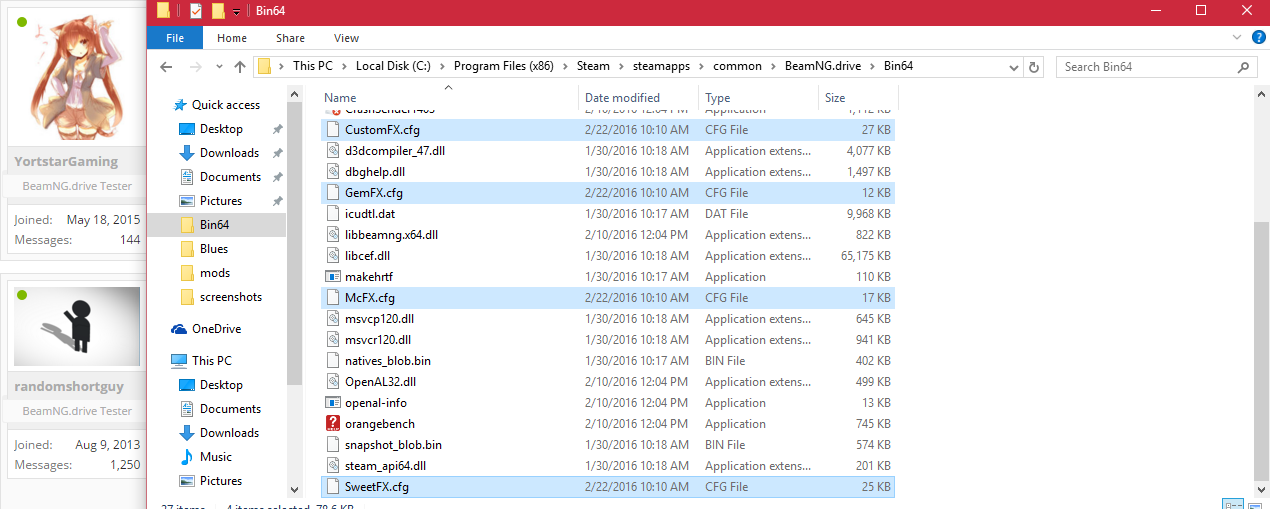Select natives_blob.bin file

pos(609,361)
